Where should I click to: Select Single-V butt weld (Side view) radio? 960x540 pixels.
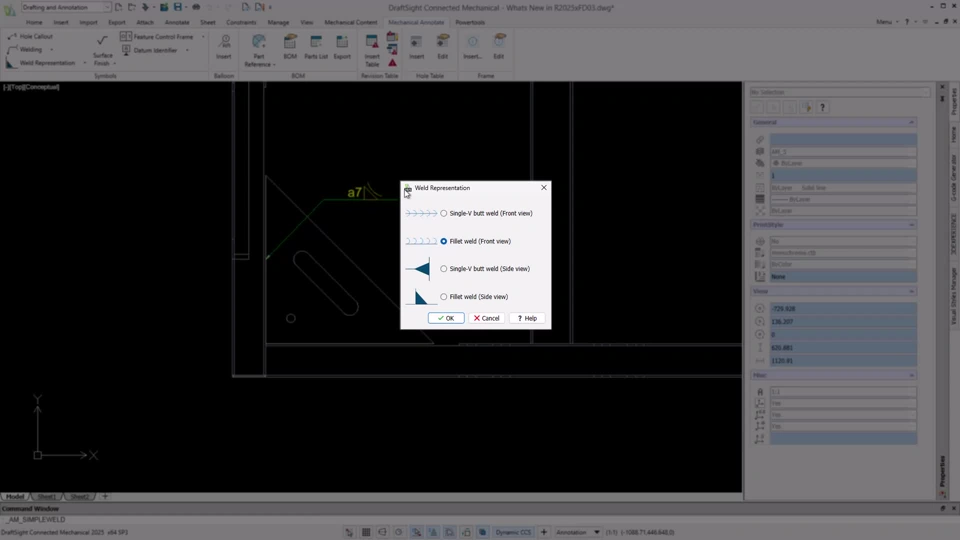444,269
